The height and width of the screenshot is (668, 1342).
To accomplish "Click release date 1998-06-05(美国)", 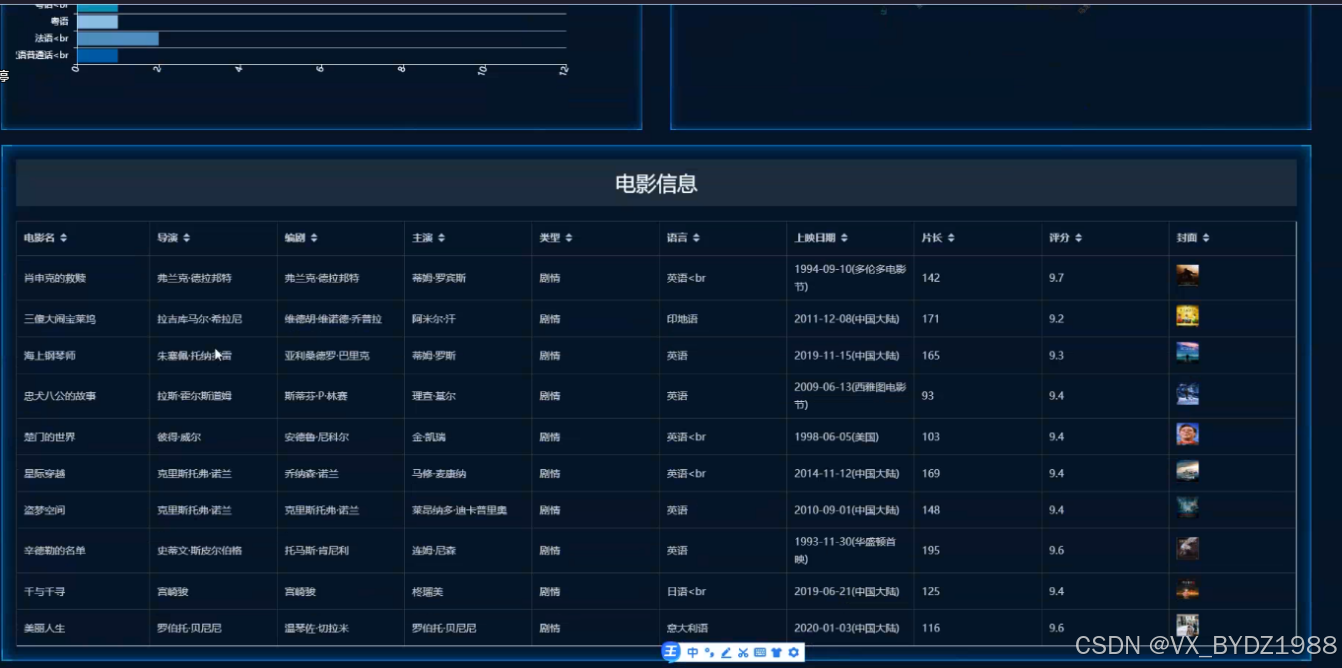I will 836,437.
